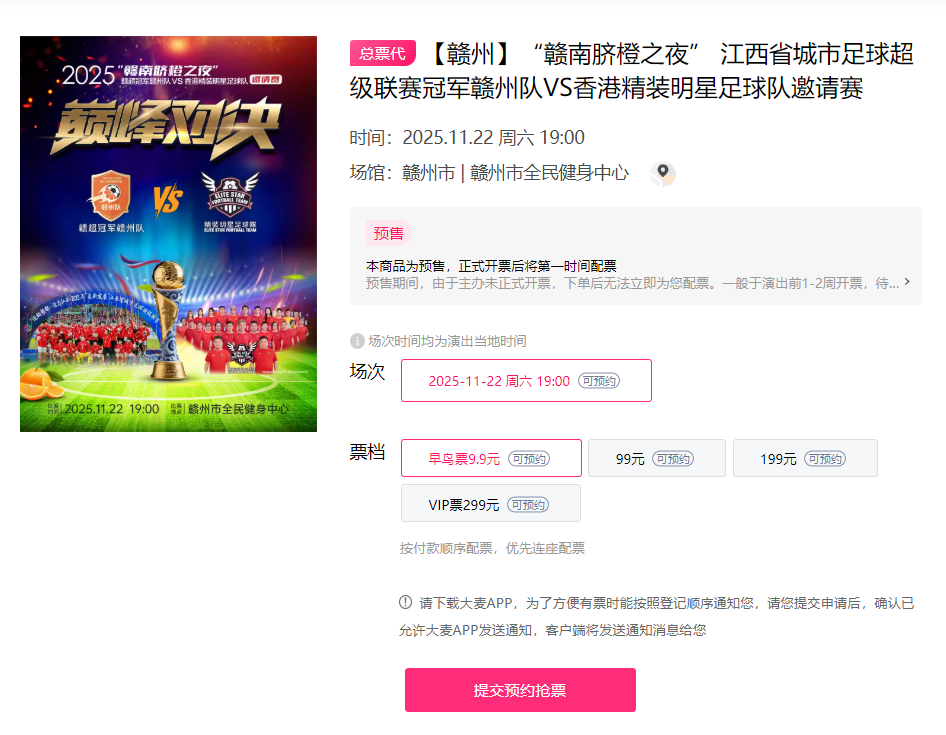The height and width of the screenshot is (735, 946).
Task: Expand the presale notice with the chevron arrow
Action: (907, 282)
